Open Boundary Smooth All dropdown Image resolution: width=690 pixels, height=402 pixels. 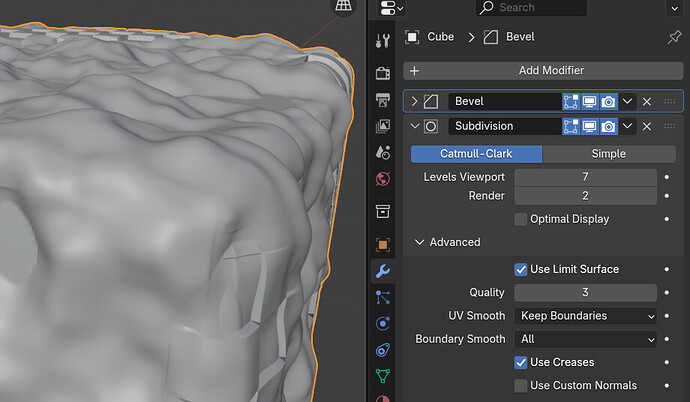click(x=586, y=339)
